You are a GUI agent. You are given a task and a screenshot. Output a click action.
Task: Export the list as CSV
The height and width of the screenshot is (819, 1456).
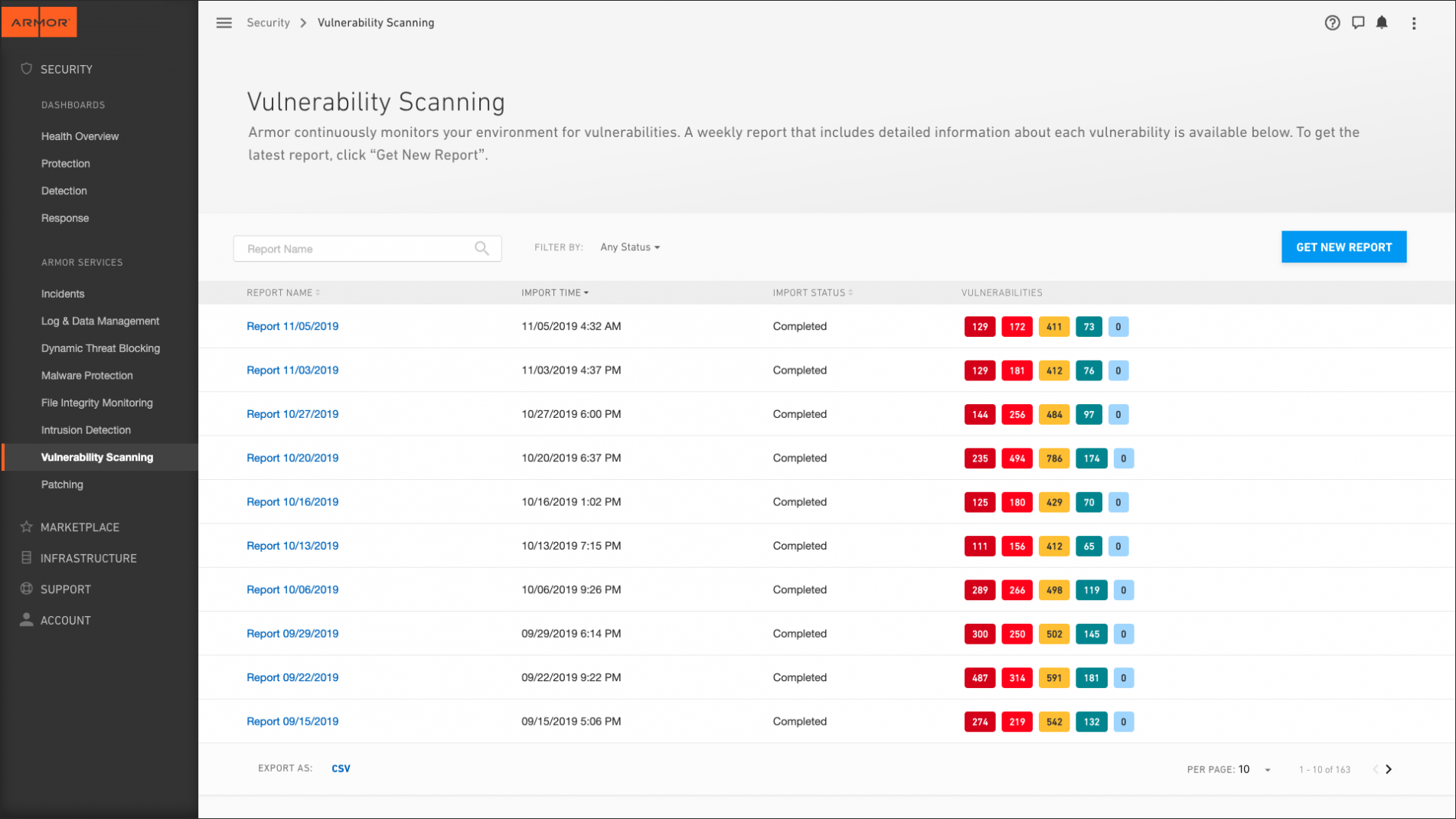tap(341, 768)
